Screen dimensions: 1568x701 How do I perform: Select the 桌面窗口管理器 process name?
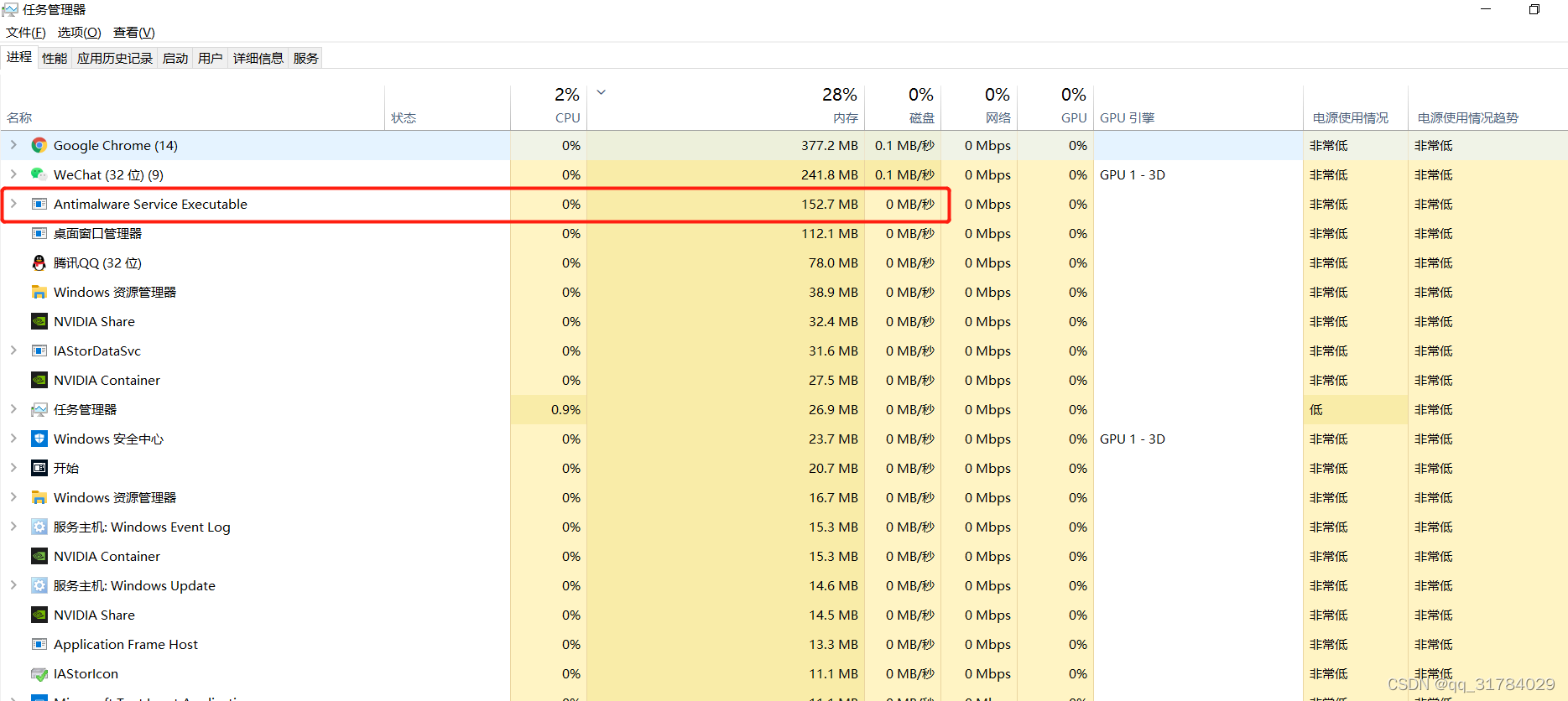[x=97, y=233]
